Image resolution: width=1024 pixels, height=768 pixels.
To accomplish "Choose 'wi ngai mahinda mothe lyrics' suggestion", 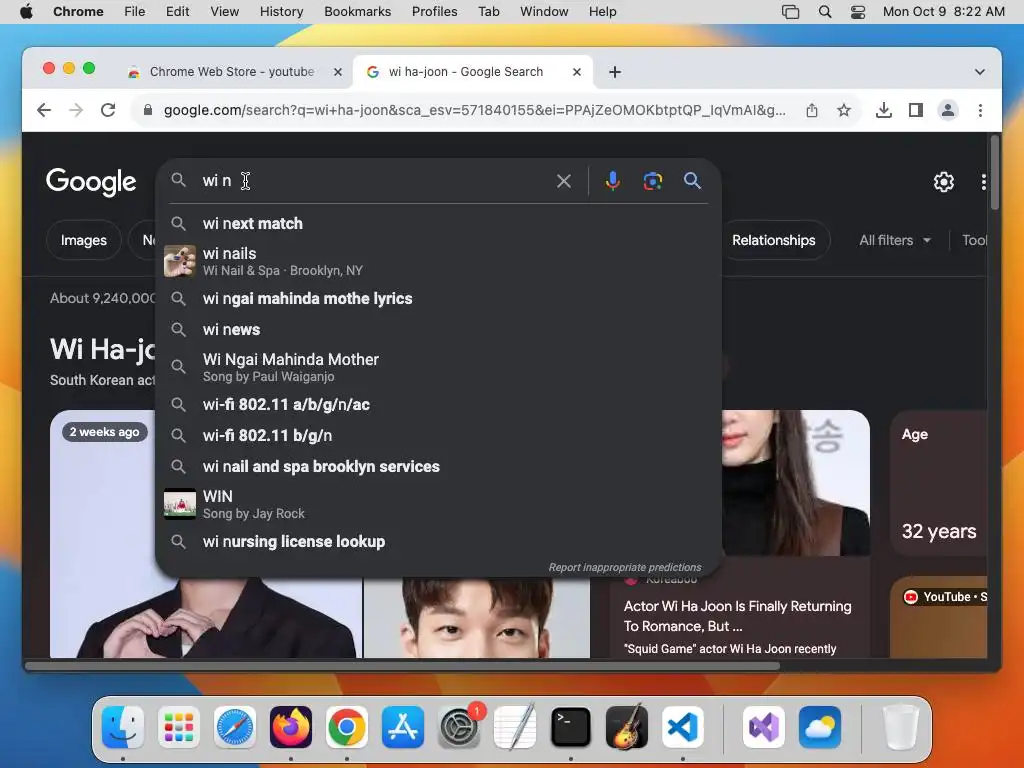I will [x=438, y=298].
